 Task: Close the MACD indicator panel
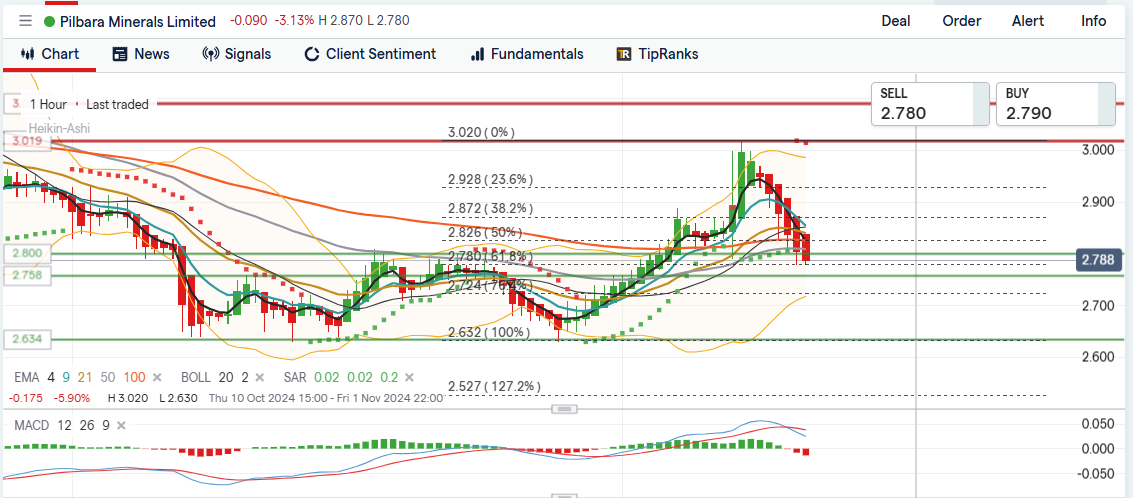[122, 425]
